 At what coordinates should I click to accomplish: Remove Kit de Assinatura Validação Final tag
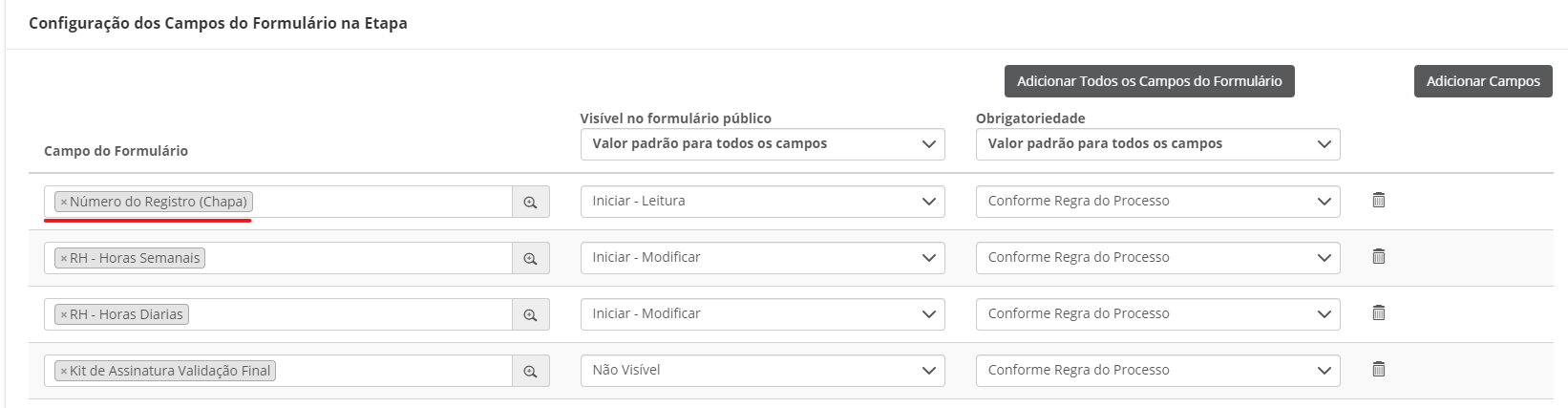(x=64, y=371)
